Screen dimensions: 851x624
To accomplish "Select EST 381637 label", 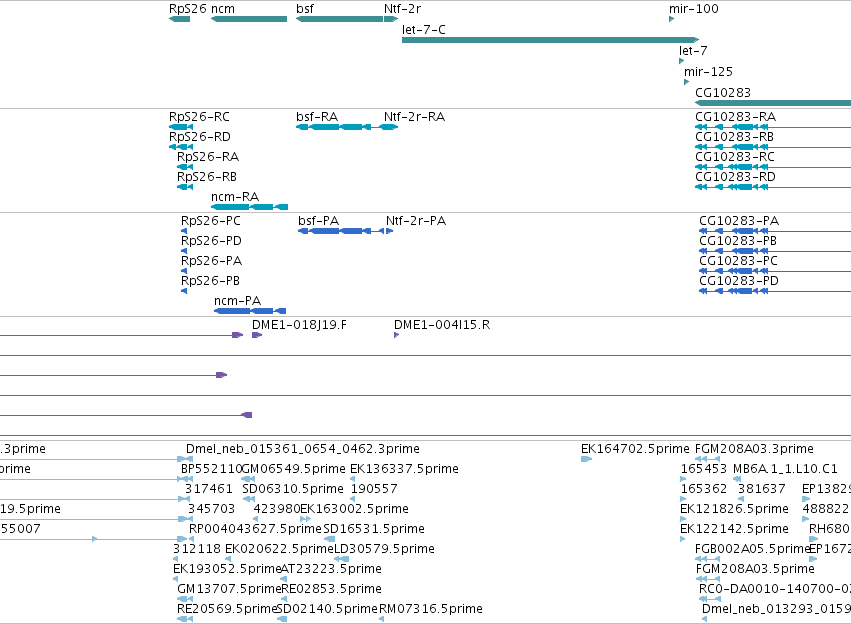I will (762, 489).
